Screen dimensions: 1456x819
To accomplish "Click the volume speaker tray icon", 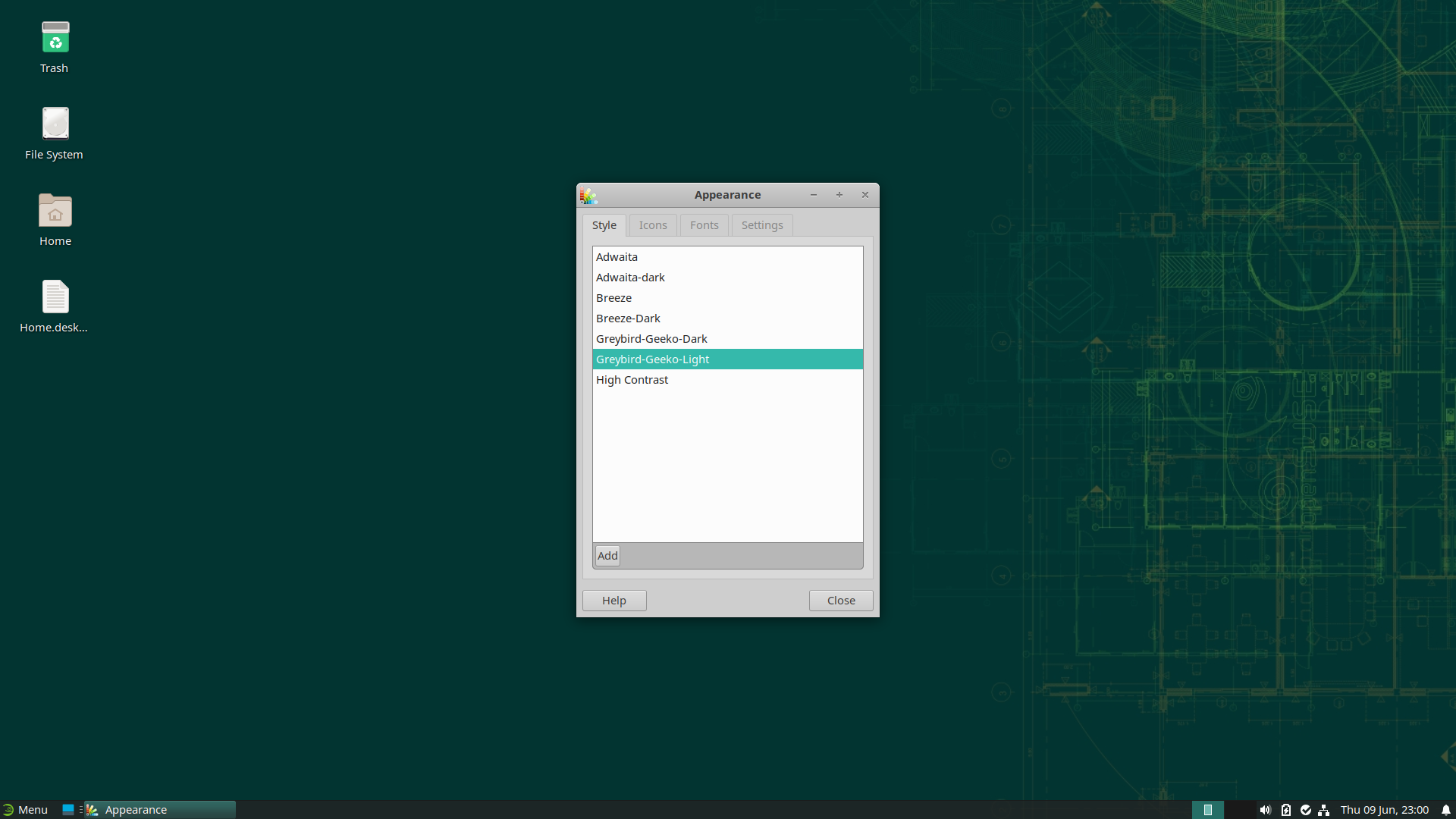I will 1265,810.
